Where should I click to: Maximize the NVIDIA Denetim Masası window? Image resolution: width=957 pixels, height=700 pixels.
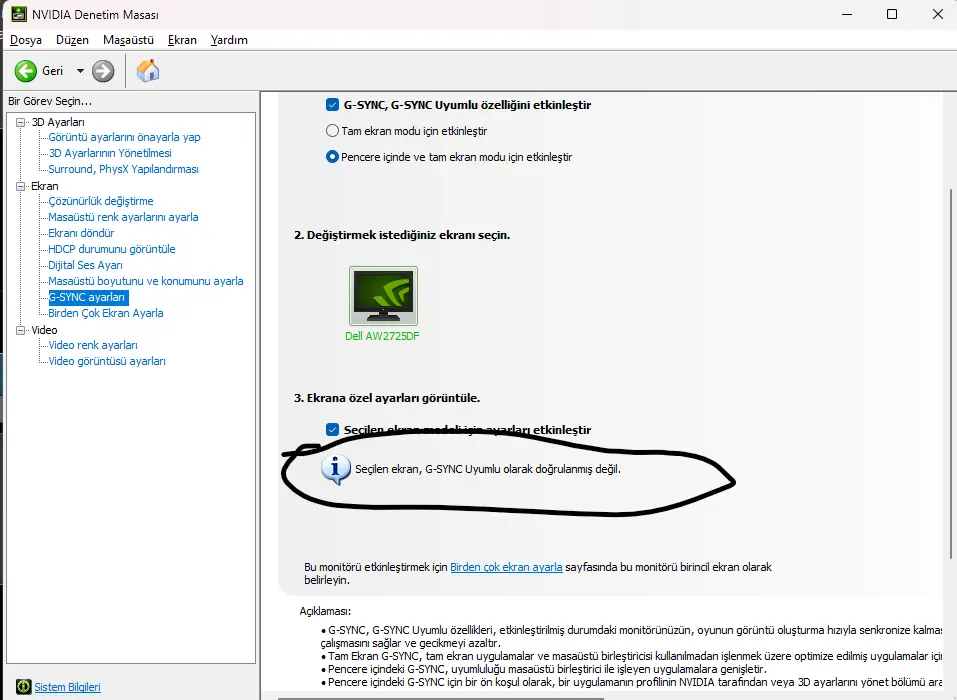click(892, 14)
